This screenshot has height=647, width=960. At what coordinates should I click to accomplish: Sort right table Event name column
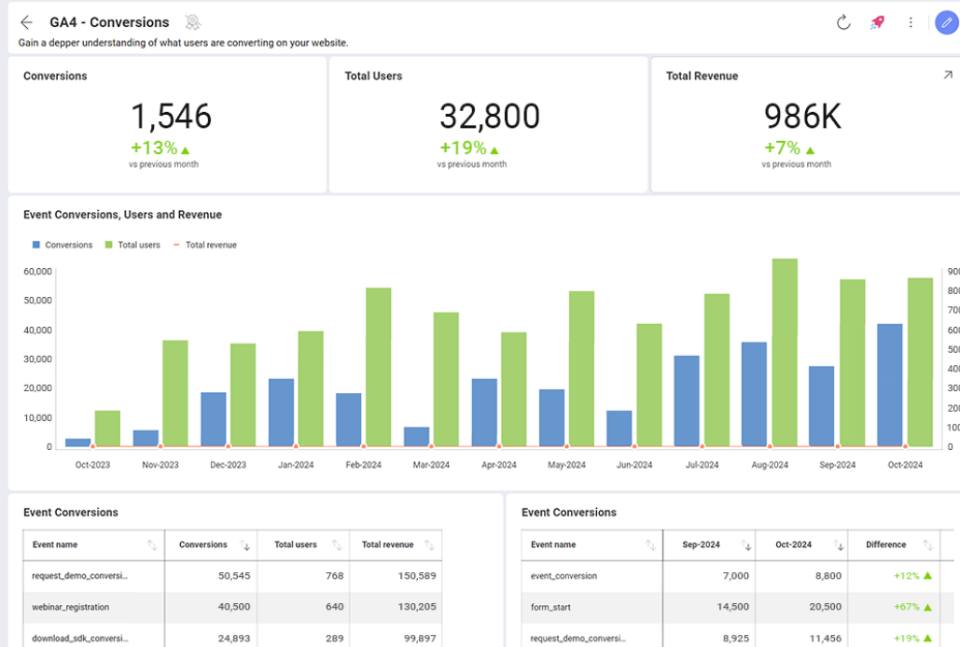point(650,545)
